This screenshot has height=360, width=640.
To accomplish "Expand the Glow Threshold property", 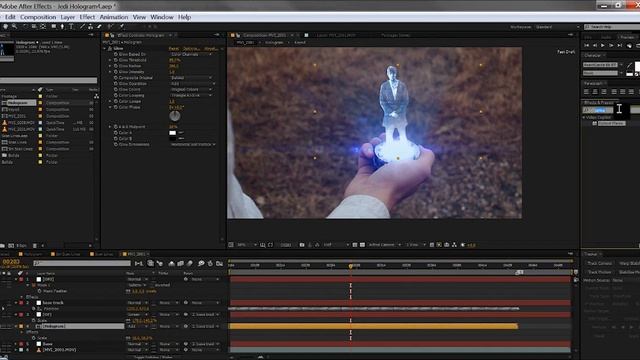I will tap(110, 60).
